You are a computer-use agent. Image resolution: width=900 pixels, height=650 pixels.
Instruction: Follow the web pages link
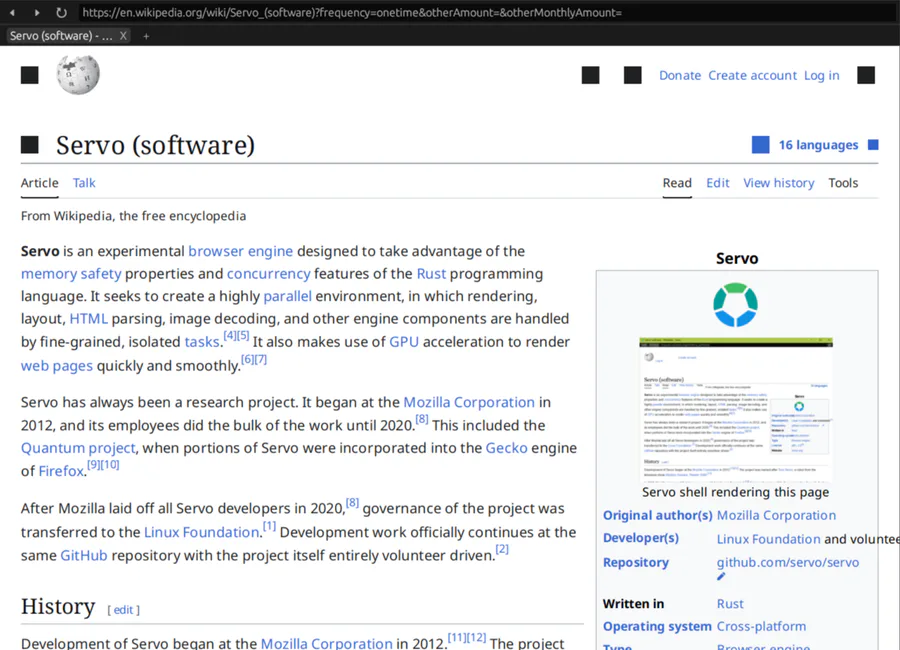coord(57,366)
